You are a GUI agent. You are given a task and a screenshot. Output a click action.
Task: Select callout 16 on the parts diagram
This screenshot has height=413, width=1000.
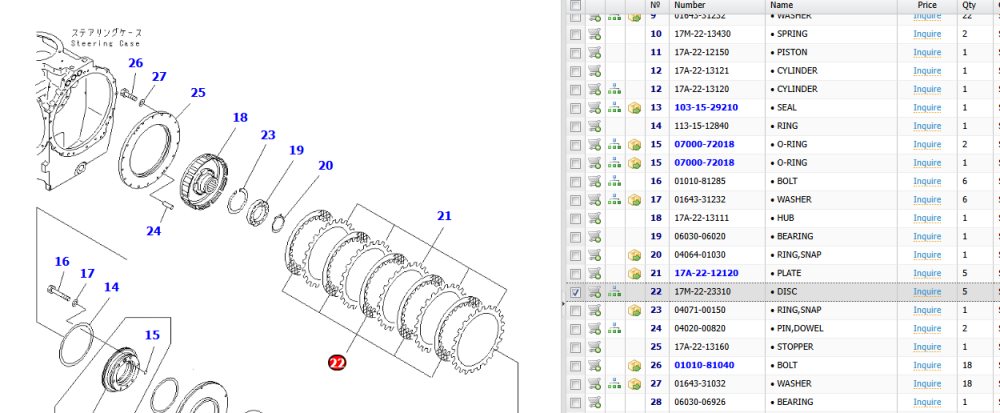(62, 262)
